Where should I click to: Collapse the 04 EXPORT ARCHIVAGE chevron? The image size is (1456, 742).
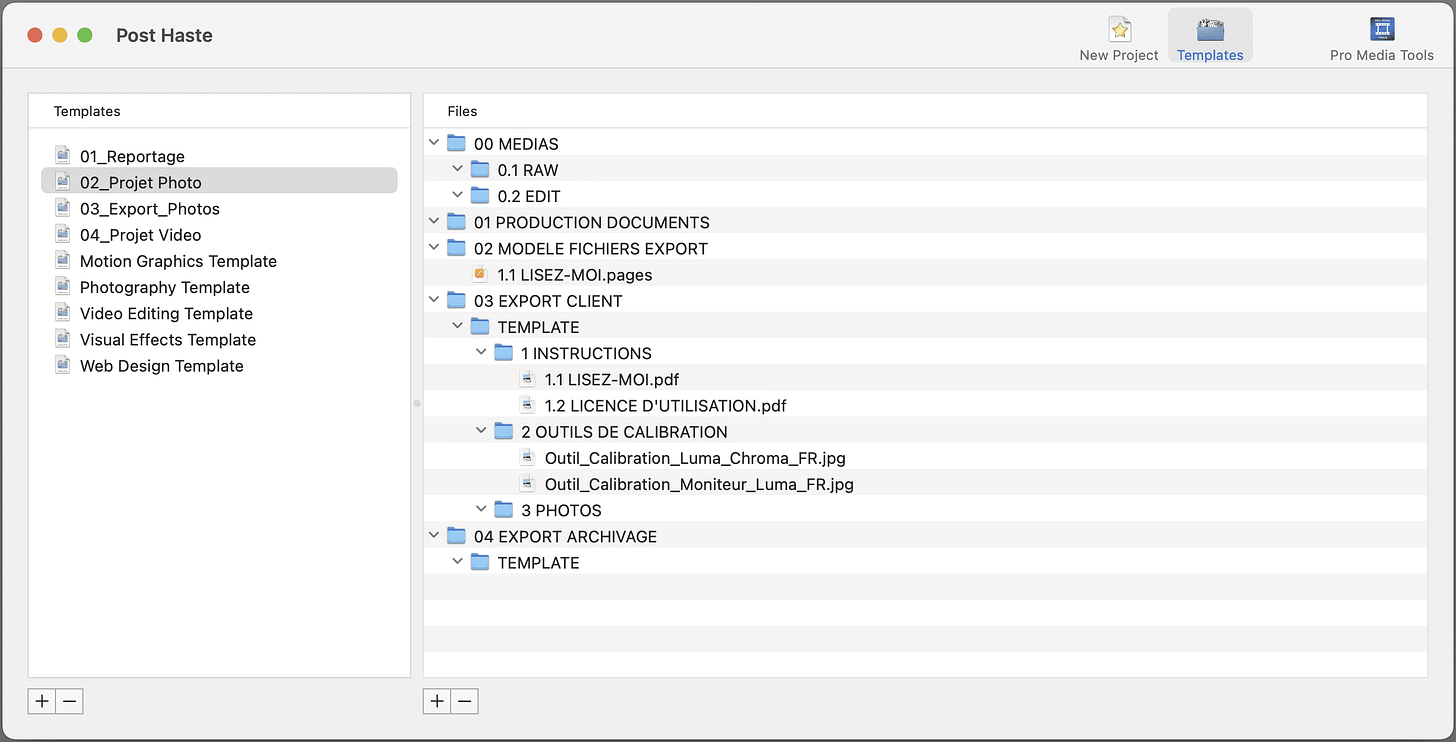(x=434, y=536)
